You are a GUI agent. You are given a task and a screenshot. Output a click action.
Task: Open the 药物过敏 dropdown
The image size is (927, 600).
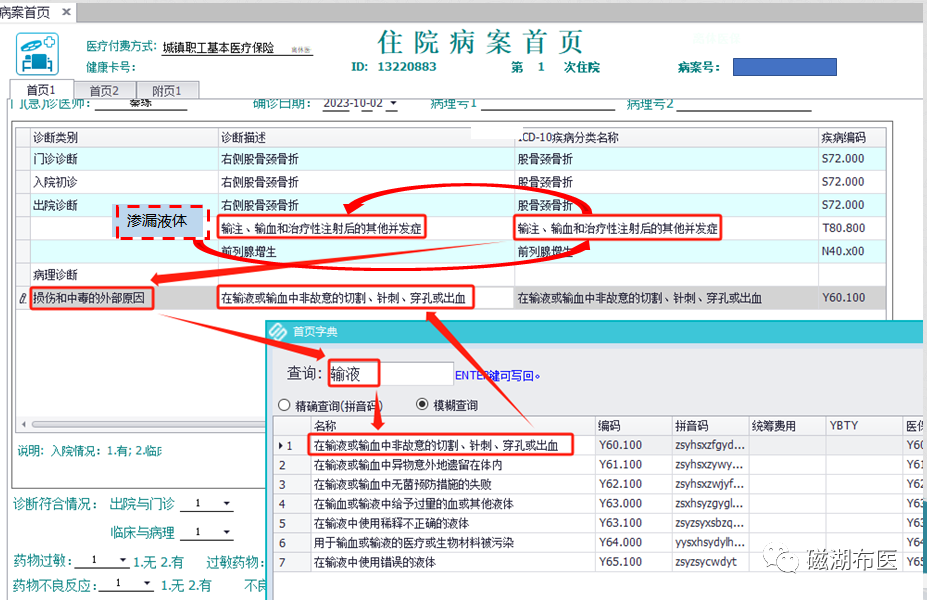(x=122, y=560)
